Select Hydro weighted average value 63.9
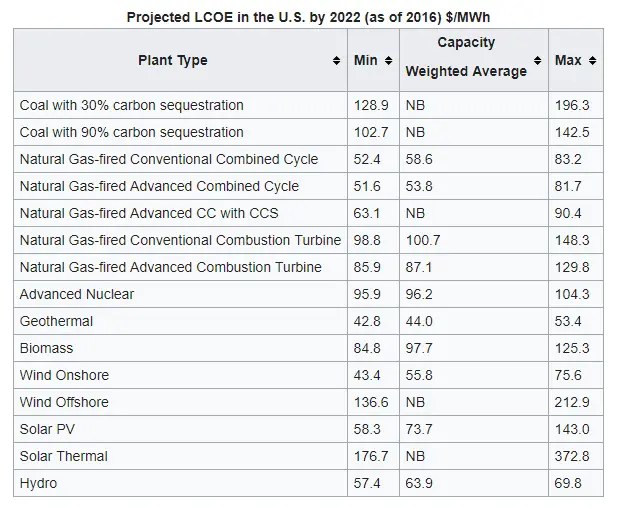Screen dimensions: 617x508 click(x=419, y=483)
